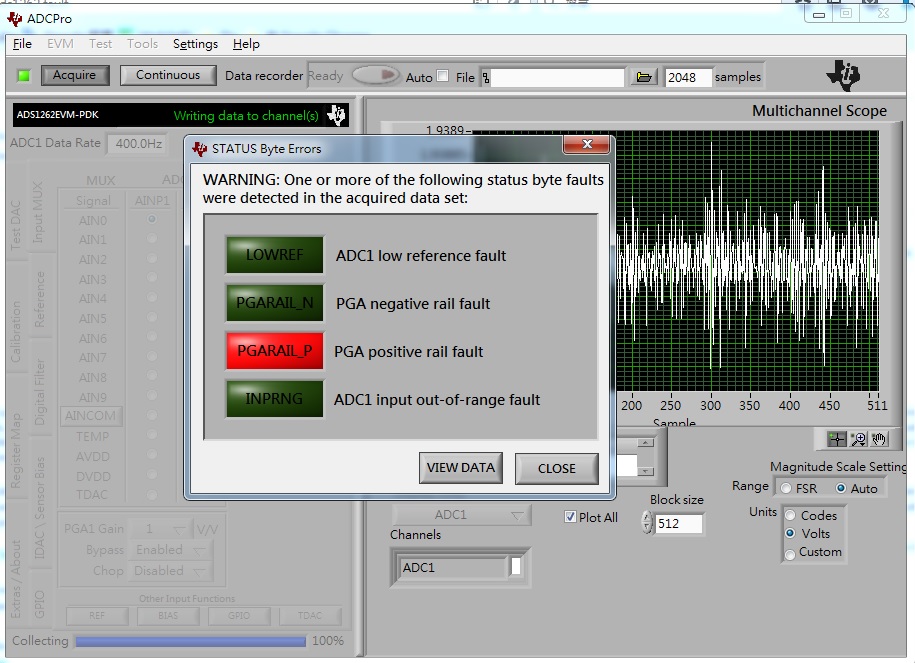
Task: Open the file browse folder icon
Action: (644, 77)
